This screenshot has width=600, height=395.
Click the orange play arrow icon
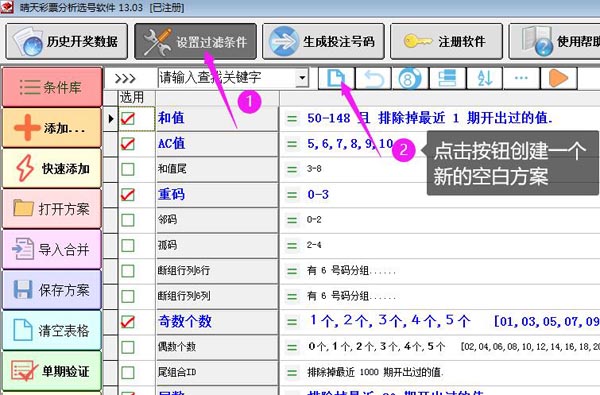tap(558, 78)
